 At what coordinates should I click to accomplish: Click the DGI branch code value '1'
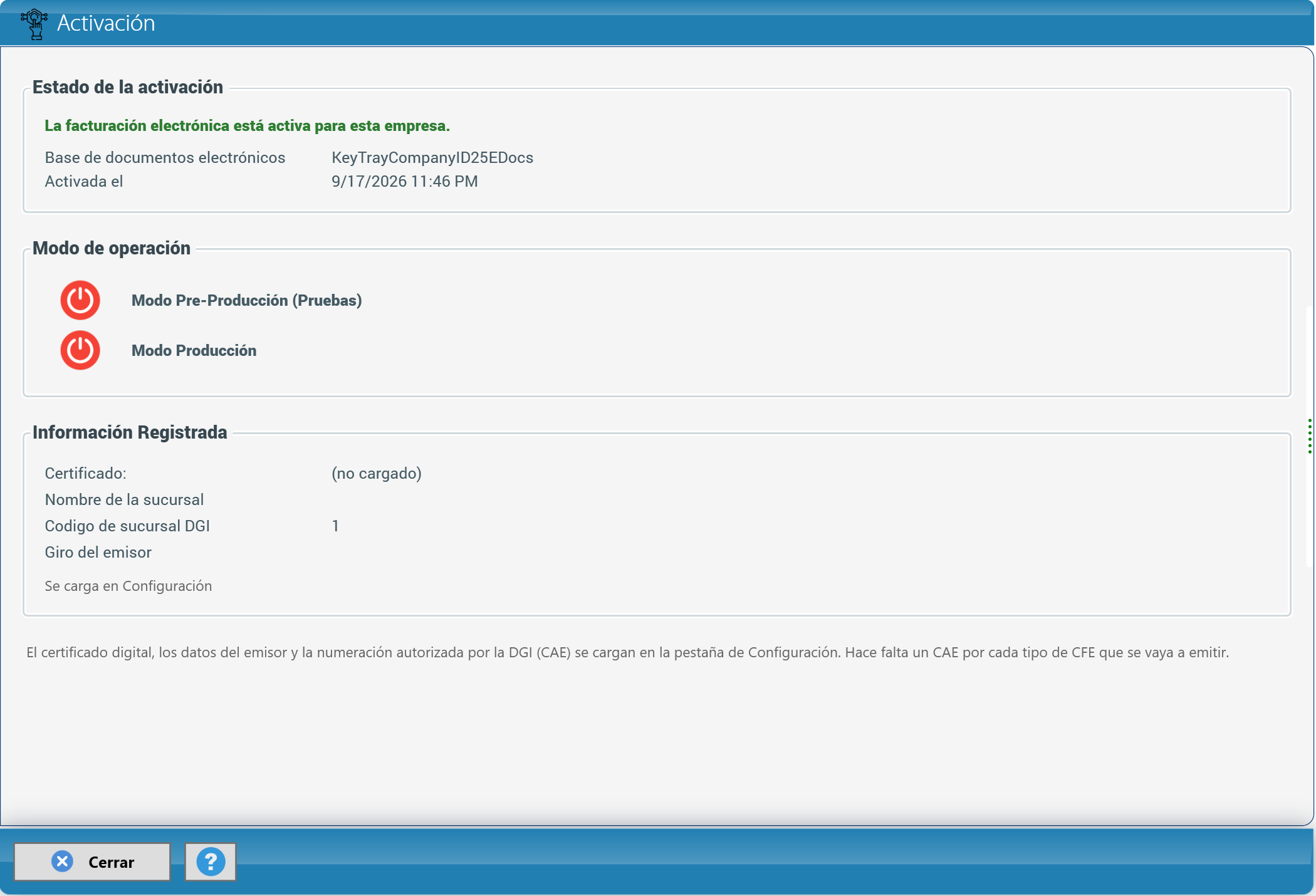click(x=335, y=526)
